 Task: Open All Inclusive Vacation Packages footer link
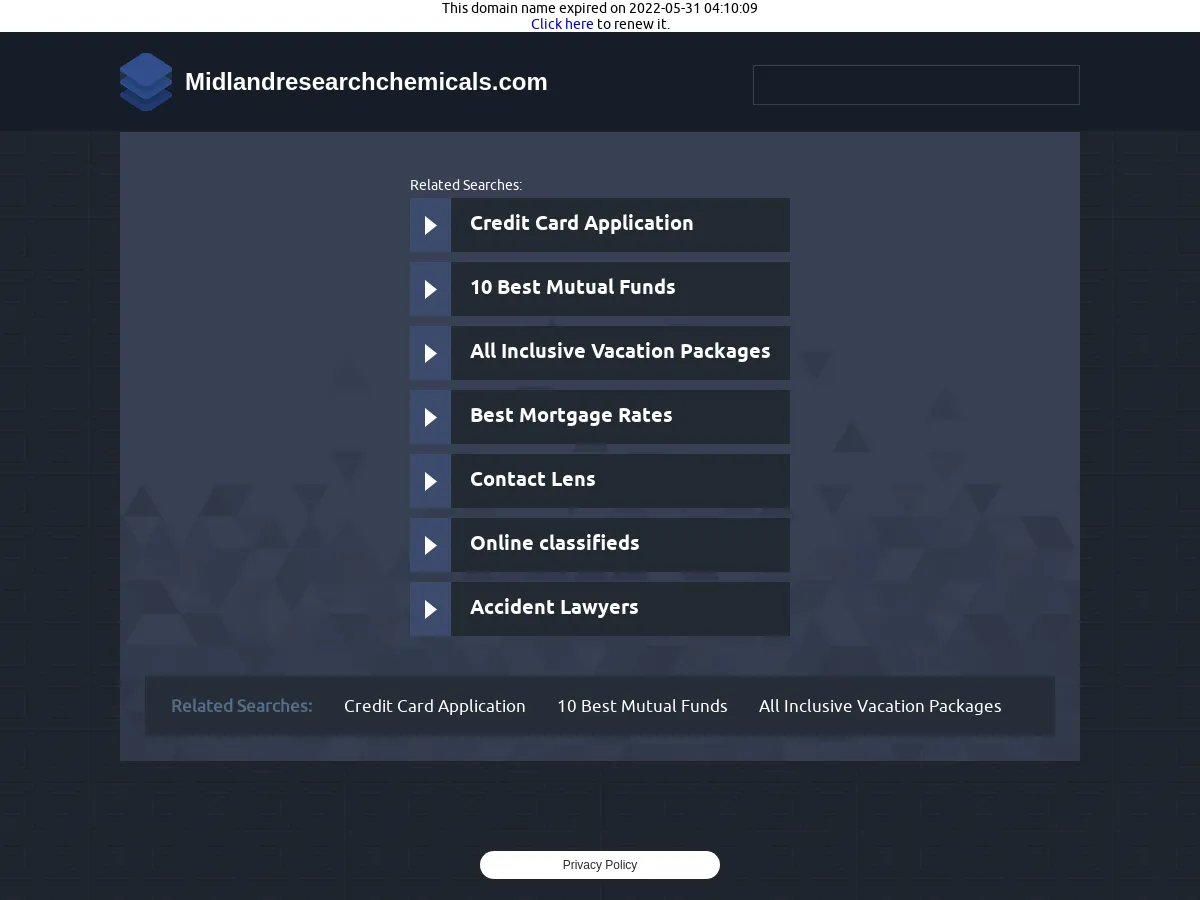click(x=880, y=705)
